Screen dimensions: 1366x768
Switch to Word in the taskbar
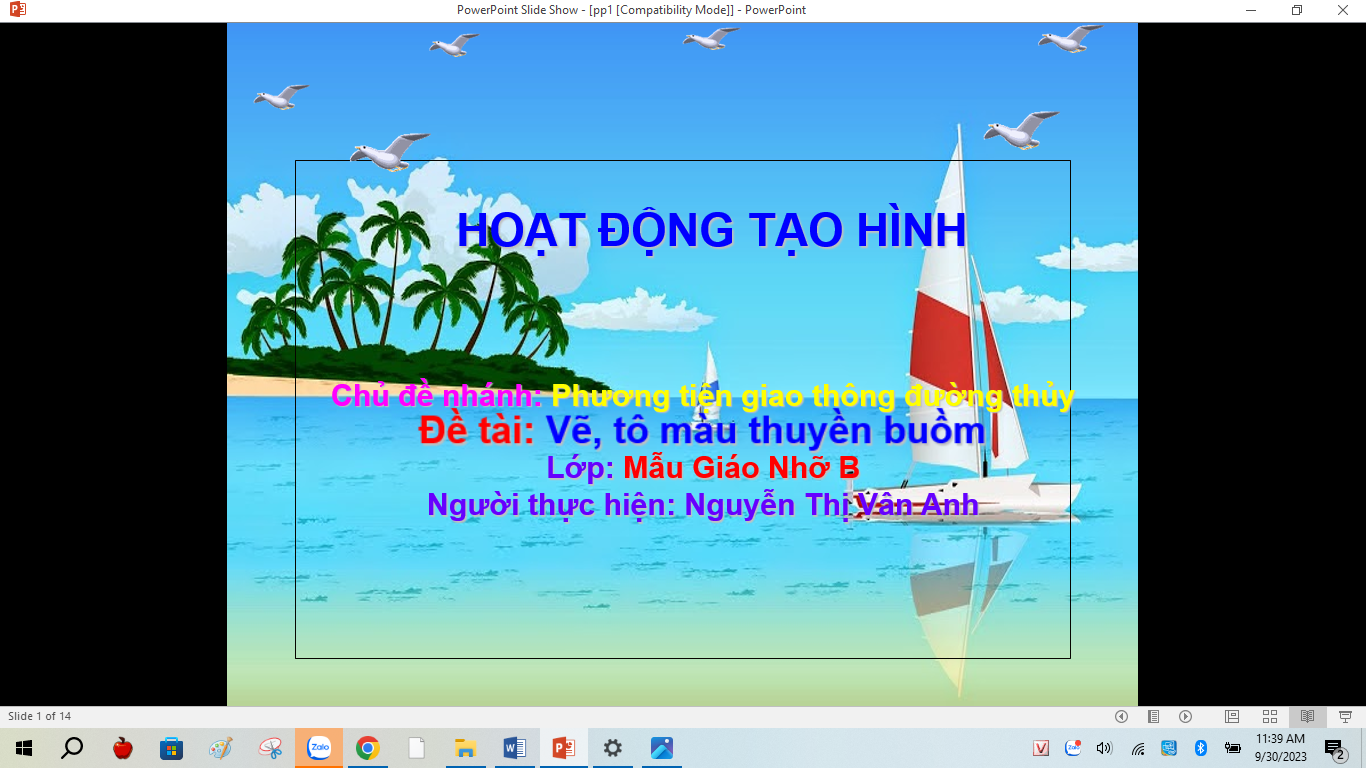pyautogui.click(x=514, y=747)
